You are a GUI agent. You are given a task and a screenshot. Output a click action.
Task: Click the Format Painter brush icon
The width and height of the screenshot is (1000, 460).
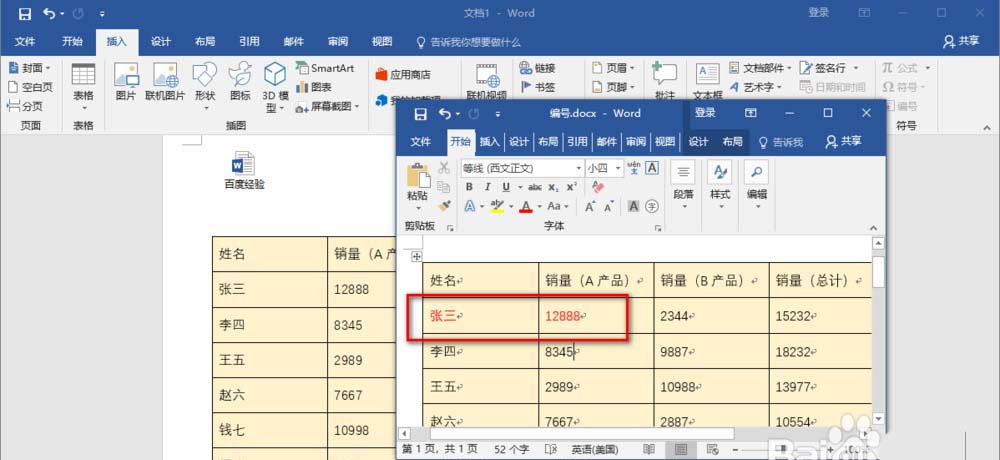point(445,205)
